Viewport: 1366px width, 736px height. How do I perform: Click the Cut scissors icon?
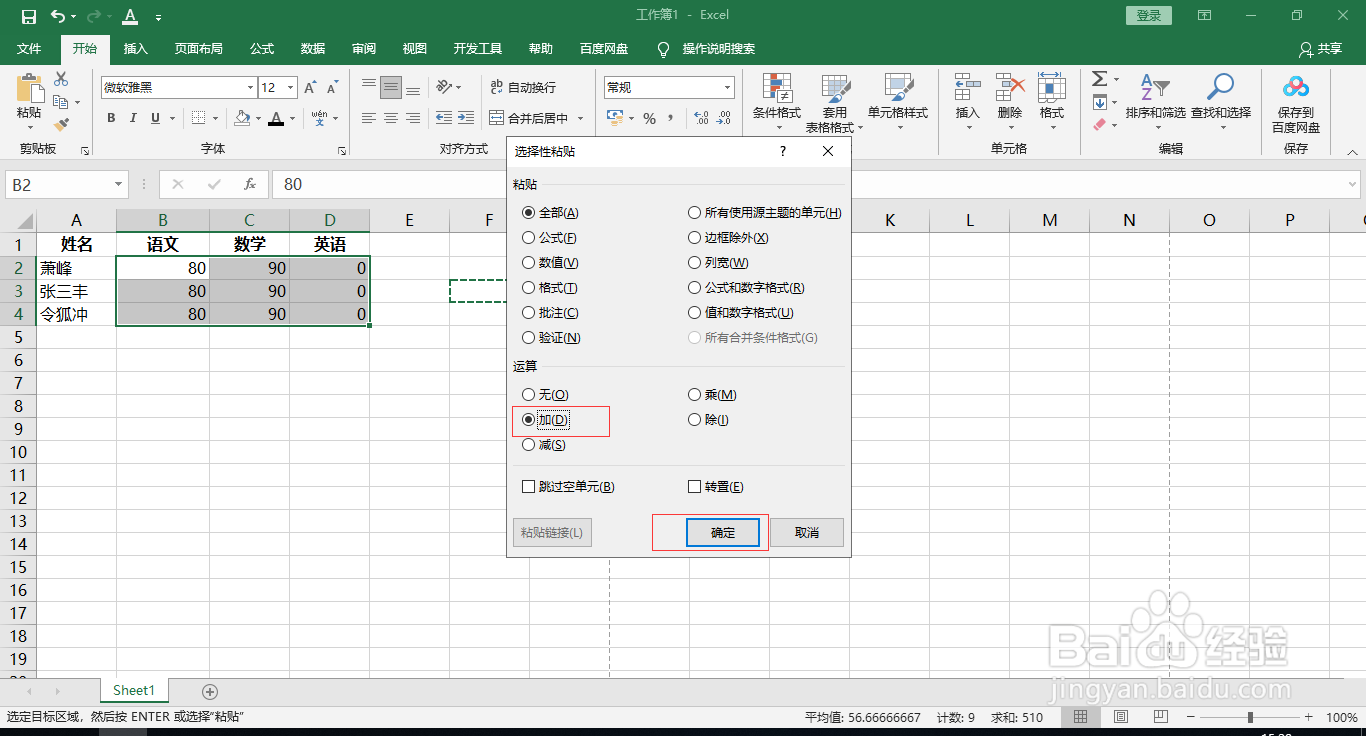pyautogui.click(x=61, y=79)
